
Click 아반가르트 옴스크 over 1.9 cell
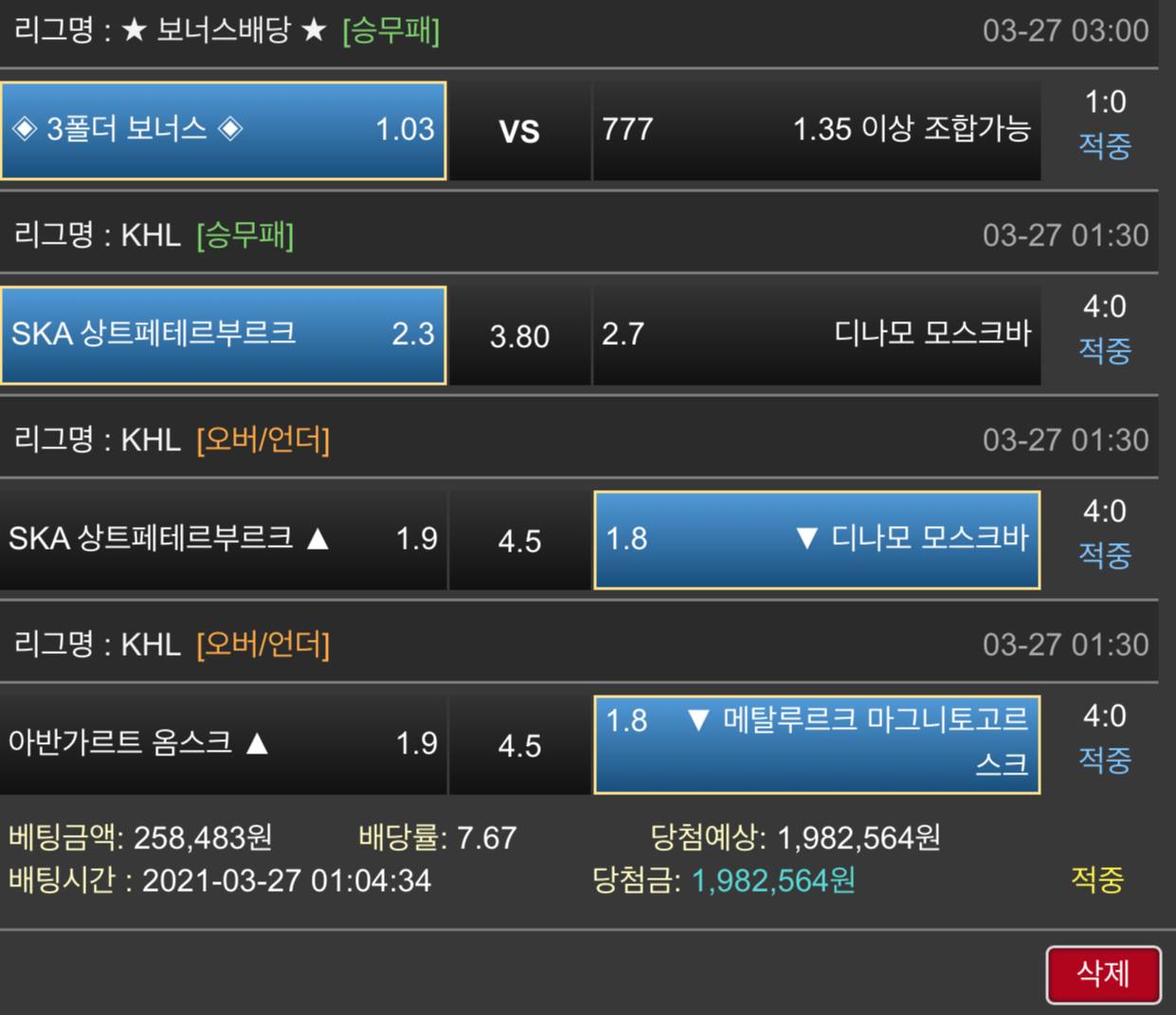tap(224, 743)
